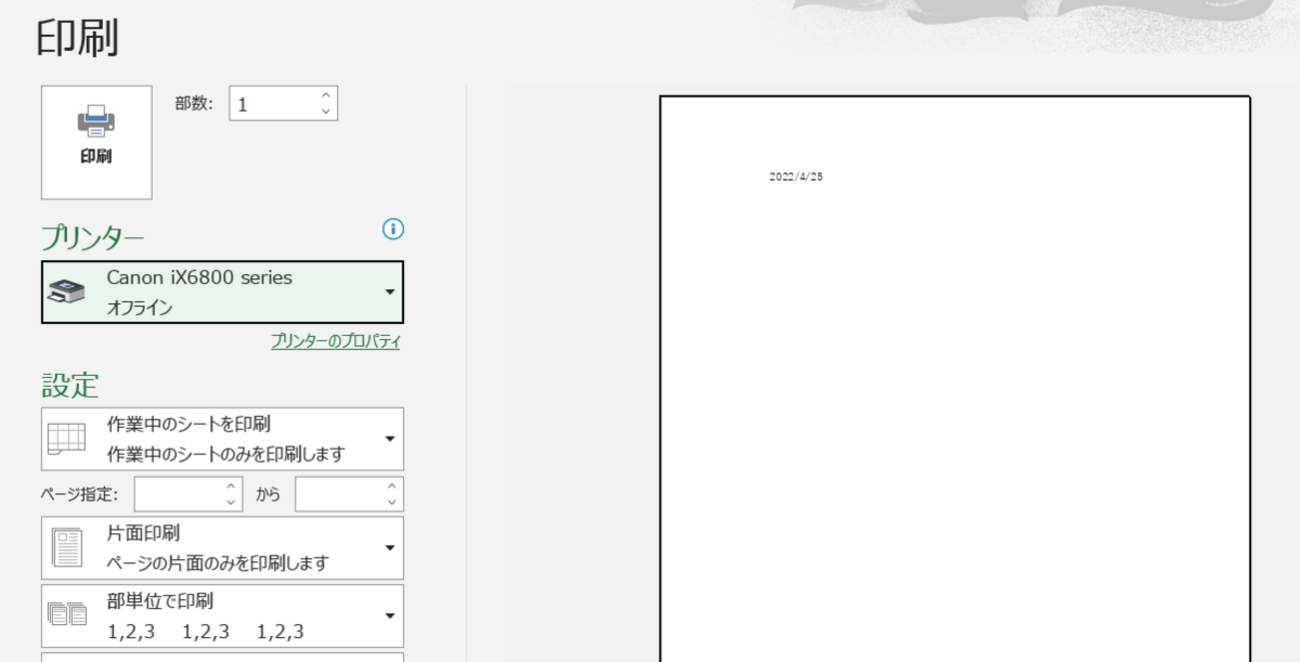1300x662 pixels.
Task: Click the 作業中のシートのみを印刷します description
Action: (226, 454)
